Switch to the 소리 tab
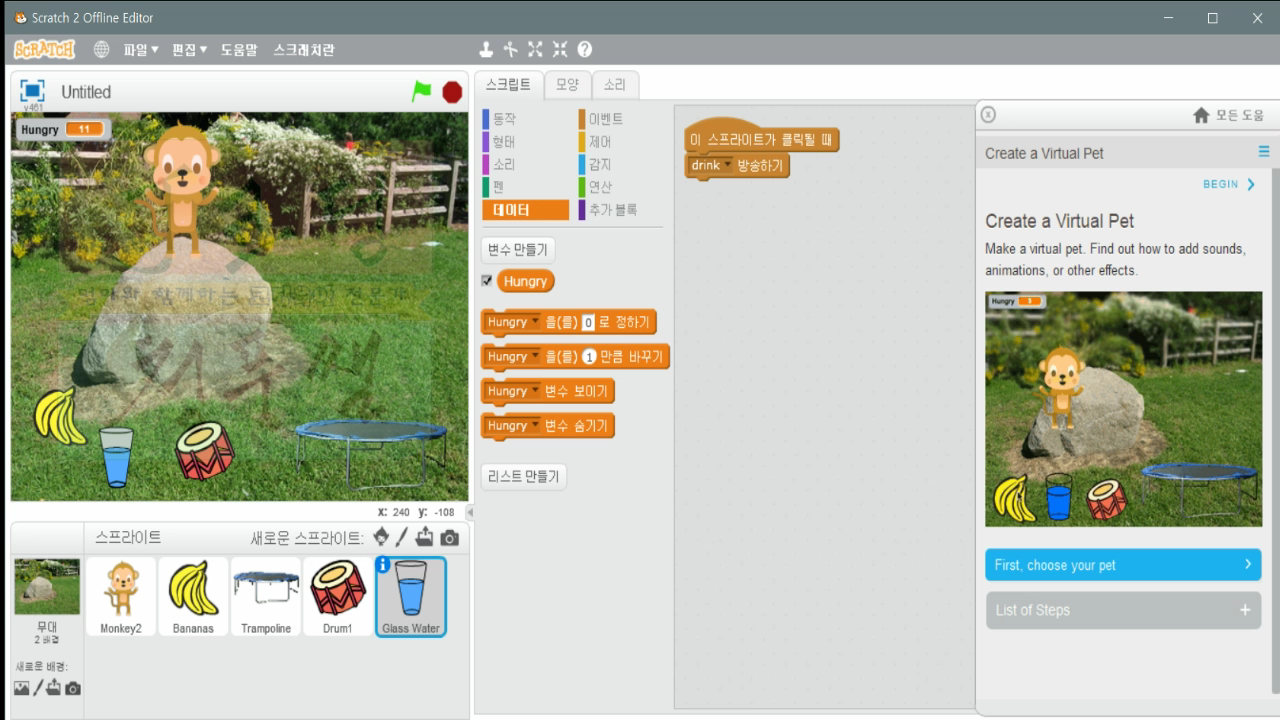 tap(615, 85)
